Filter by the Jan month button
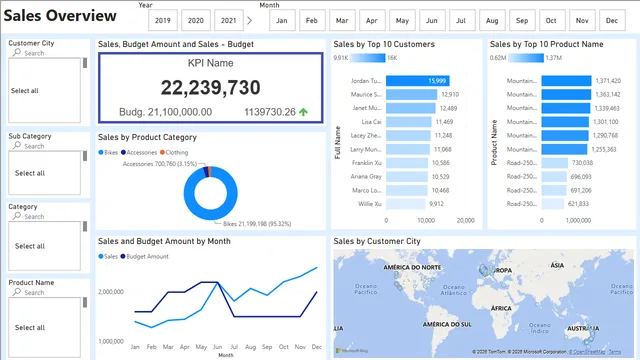 (x=282, y=20)
